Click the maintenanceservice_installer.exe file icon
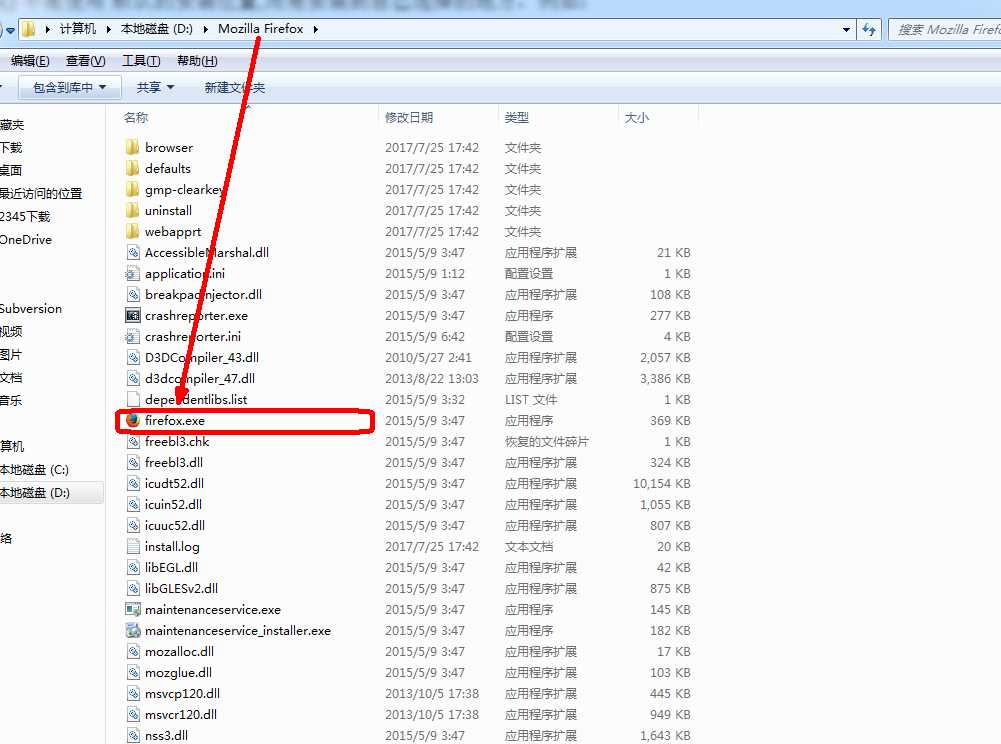This screenshot has height=744, width=1001. (132, 630)
